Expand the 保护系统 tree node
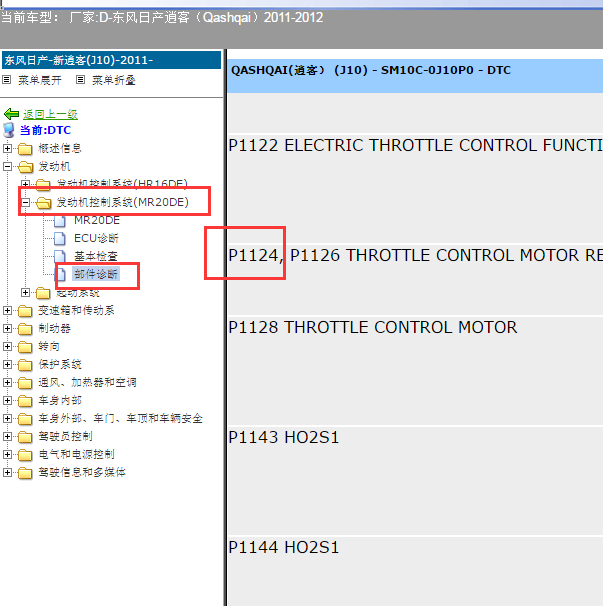Screen dimensions: 603x606 [x=7, y=364]
